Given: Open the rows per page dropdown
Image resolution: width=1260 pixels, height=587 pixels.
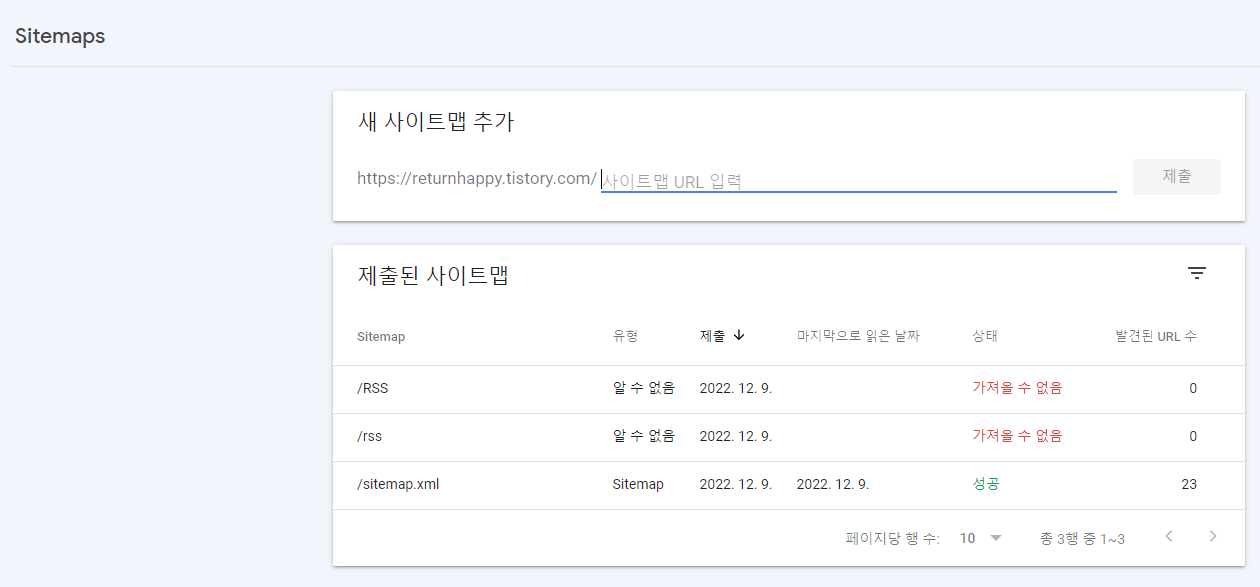Looking at the screenshot, I should tap(981, 538).
